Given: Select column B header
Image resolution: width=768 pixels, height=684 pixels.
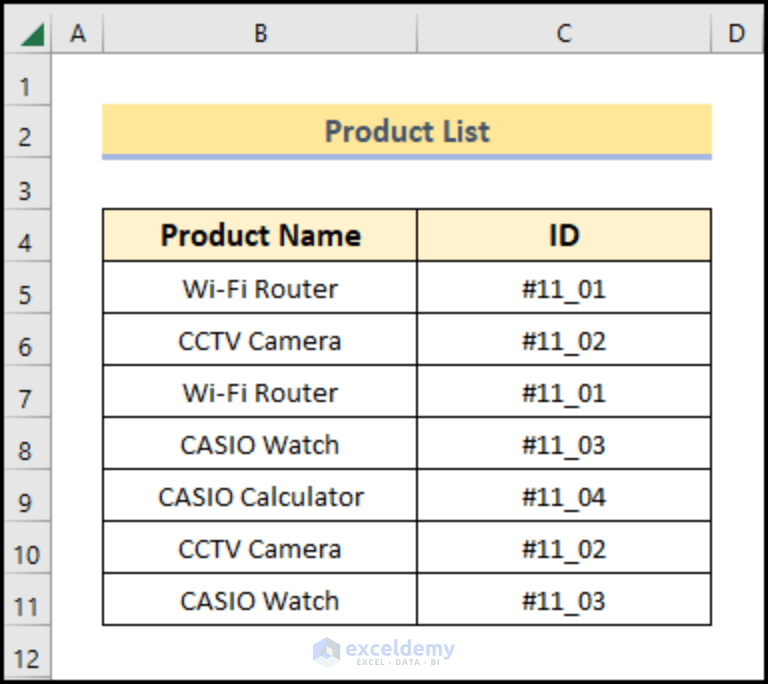Looking at the screenshot, I should pos(260,33).
